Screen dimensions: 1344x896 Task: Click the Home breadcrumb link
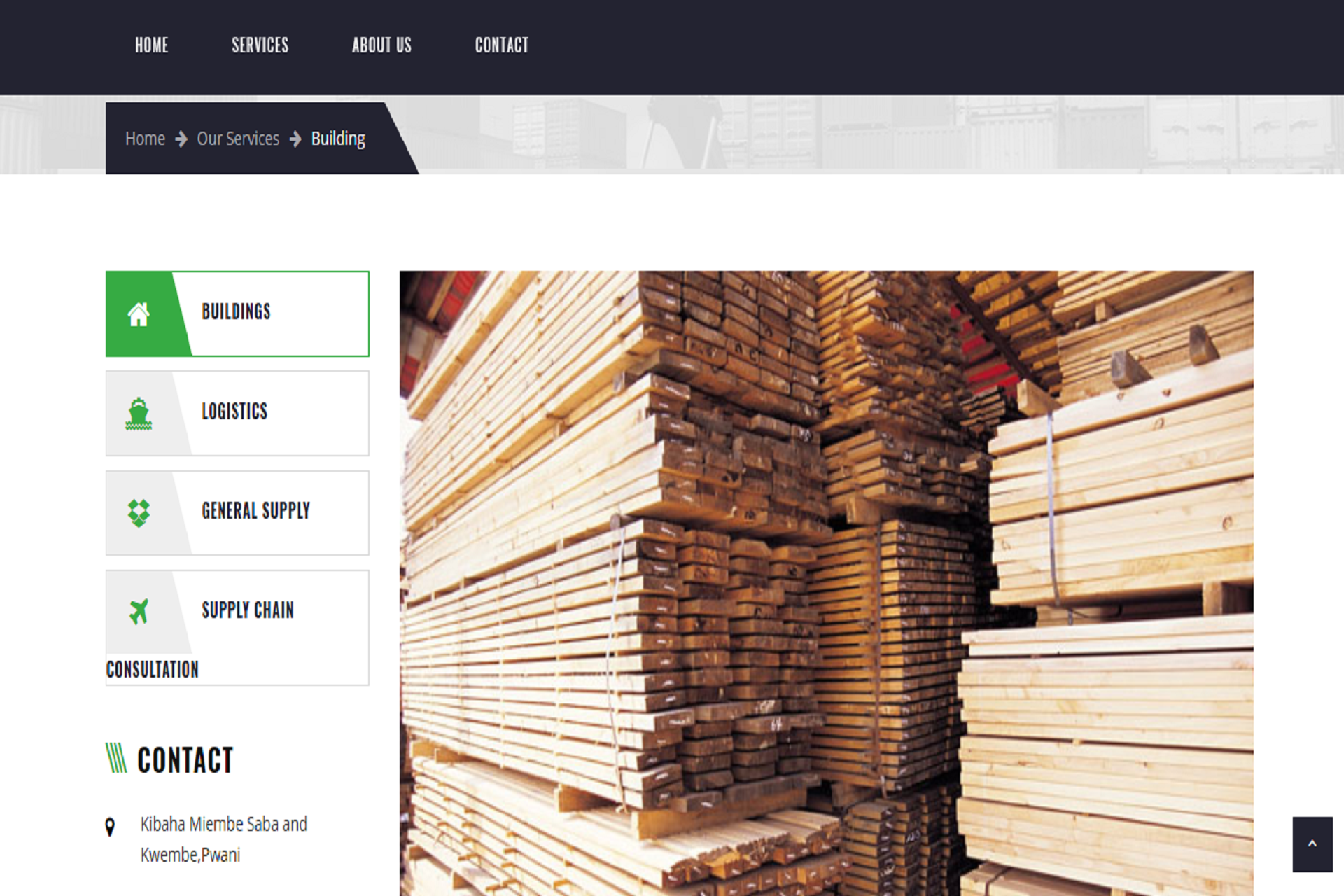tap(145, 139)
